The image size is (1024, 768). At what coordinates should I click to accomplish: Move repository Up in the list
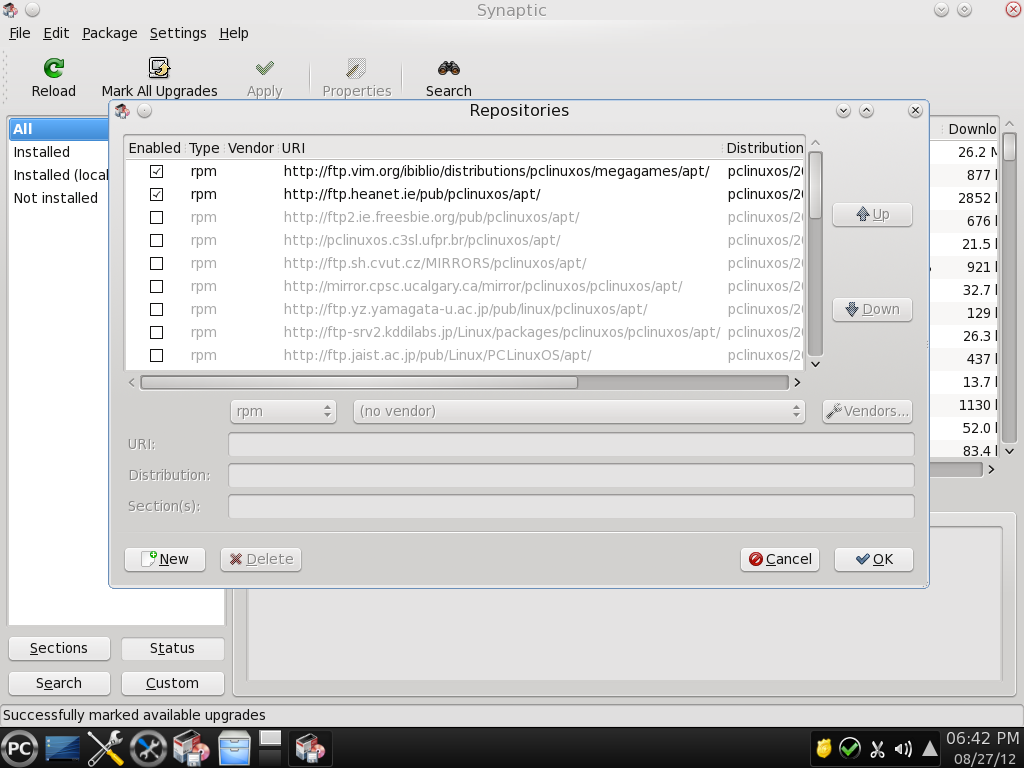tap(872, 215)
